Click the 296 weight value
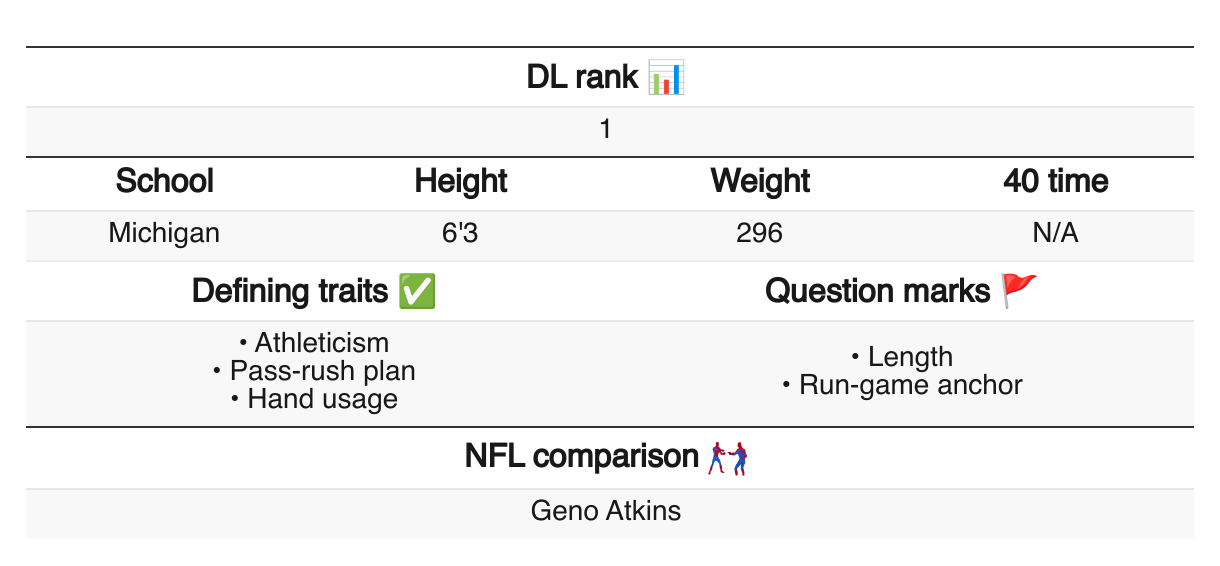The height and width of the screenshot is (566, 1220). pos(759,233)
